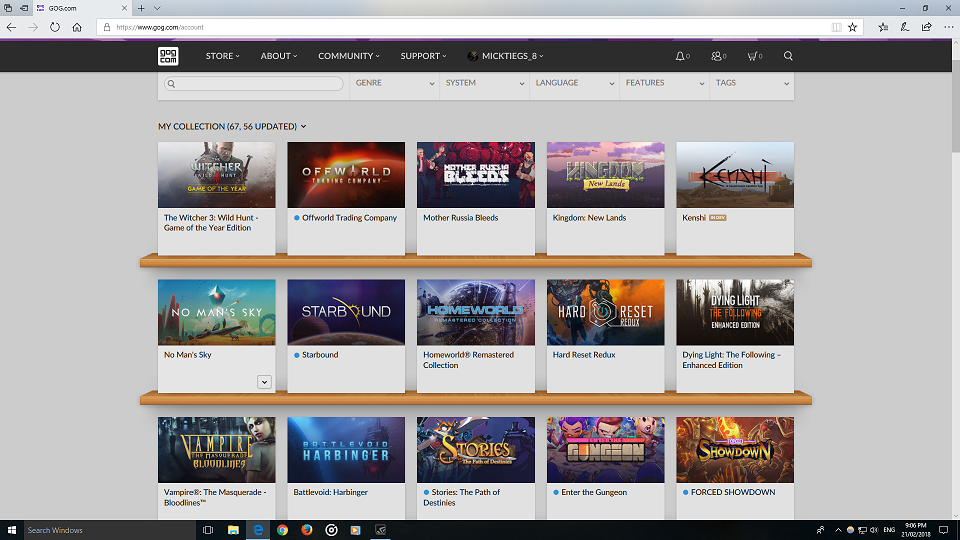Open the favorites hub icon
This screenshot has width=960, height=540.
click(883, 27)
